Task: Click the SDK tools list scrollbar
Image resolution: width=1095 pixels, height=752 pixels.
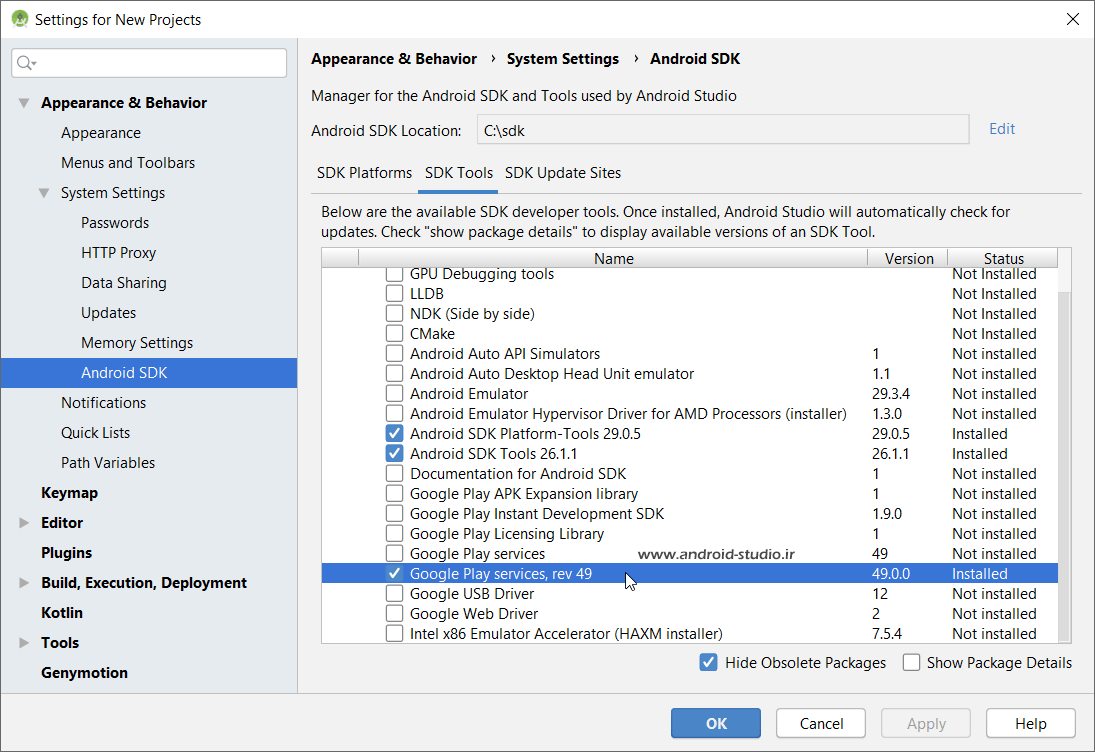Action: [1064, 465]
